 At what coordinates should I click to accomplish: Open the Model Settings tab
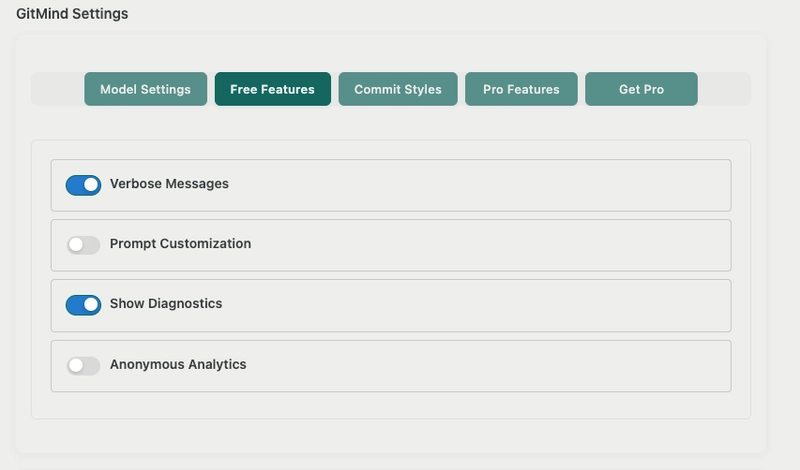pyautogui.click(x=145, y=89)
